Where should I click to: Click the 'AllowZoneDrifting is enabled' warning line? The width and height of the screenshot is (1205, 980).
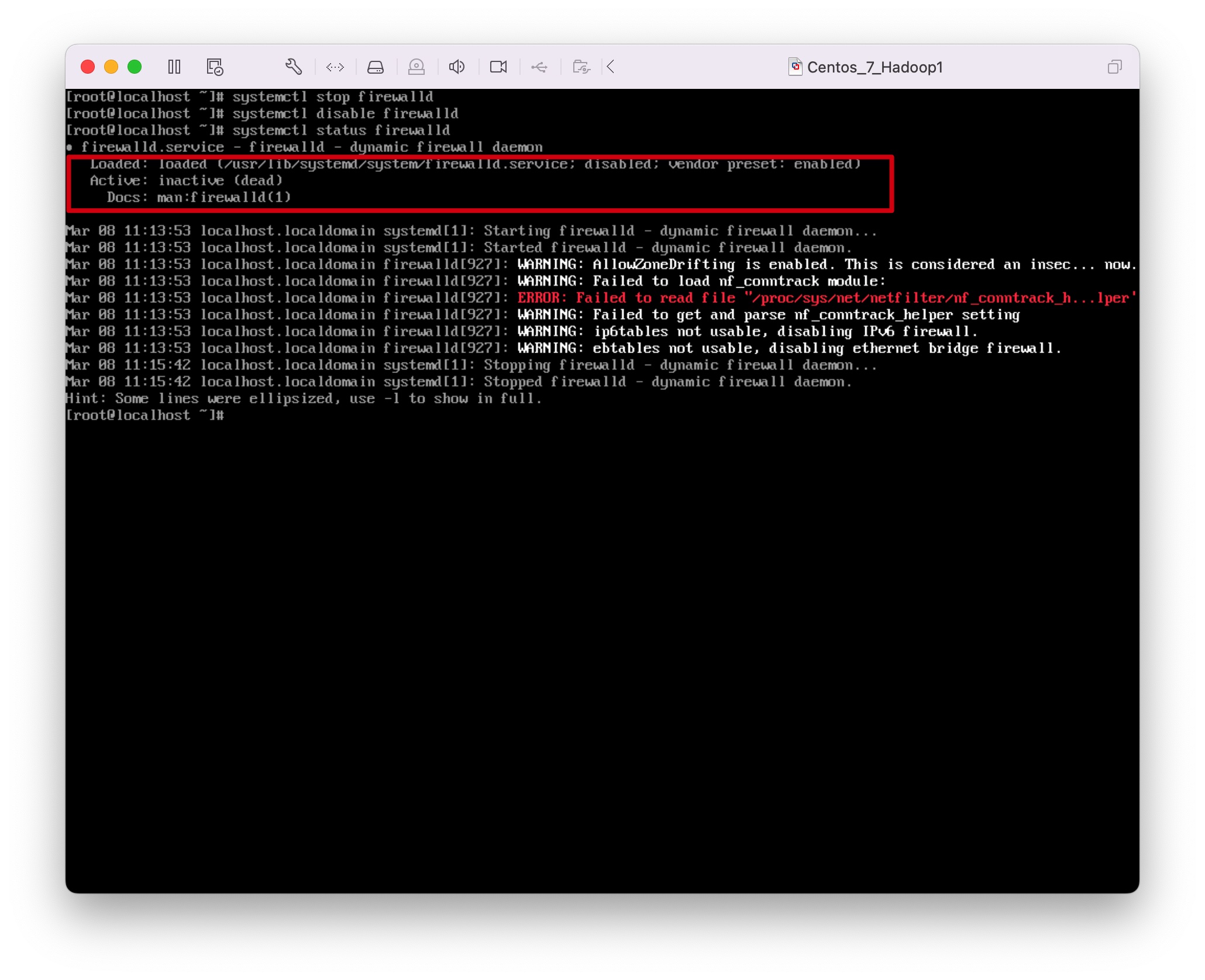click(x=601, y=264)
